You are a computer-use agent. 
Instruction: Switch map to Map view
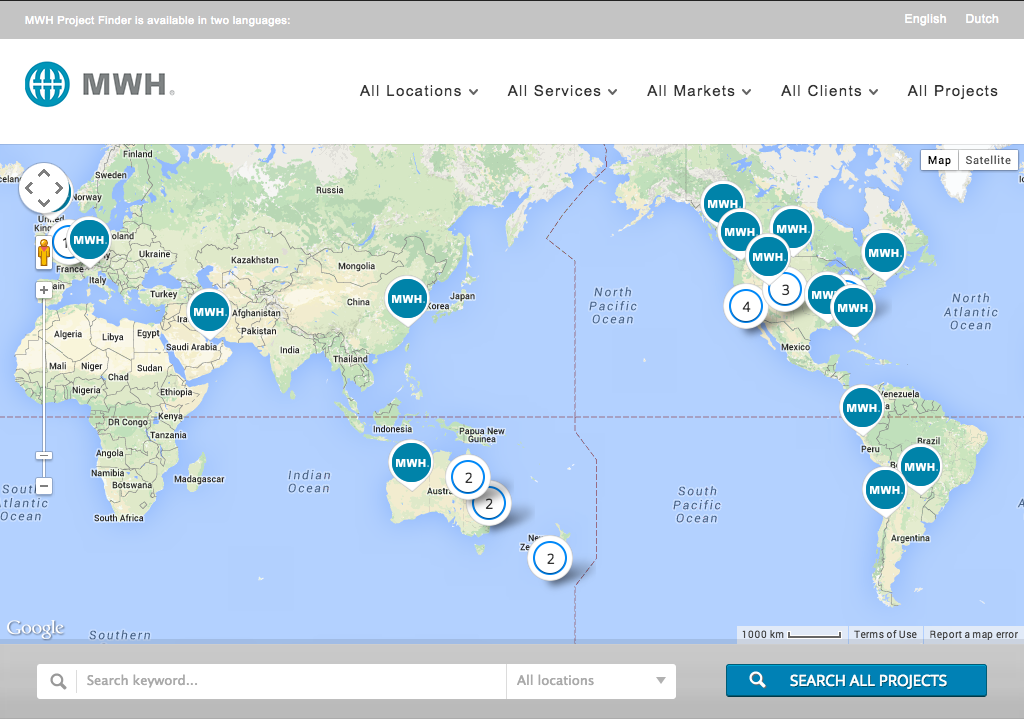[939, 160]
